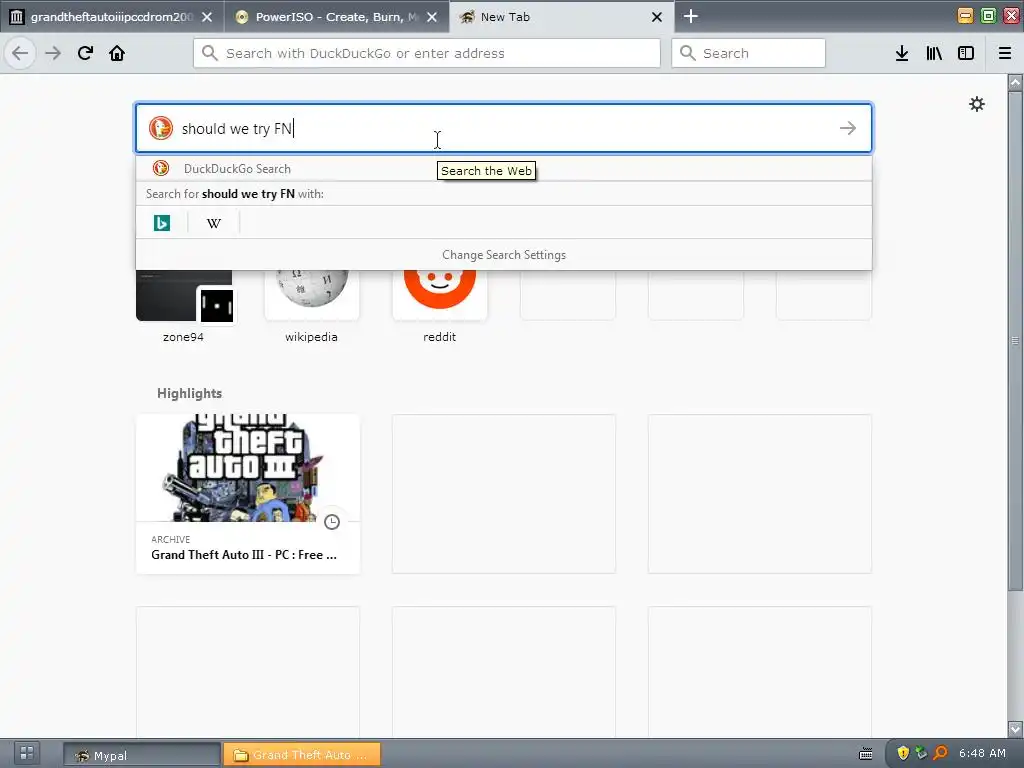Open Grand Theft Auto folder taskbar button

coord(302,755)
